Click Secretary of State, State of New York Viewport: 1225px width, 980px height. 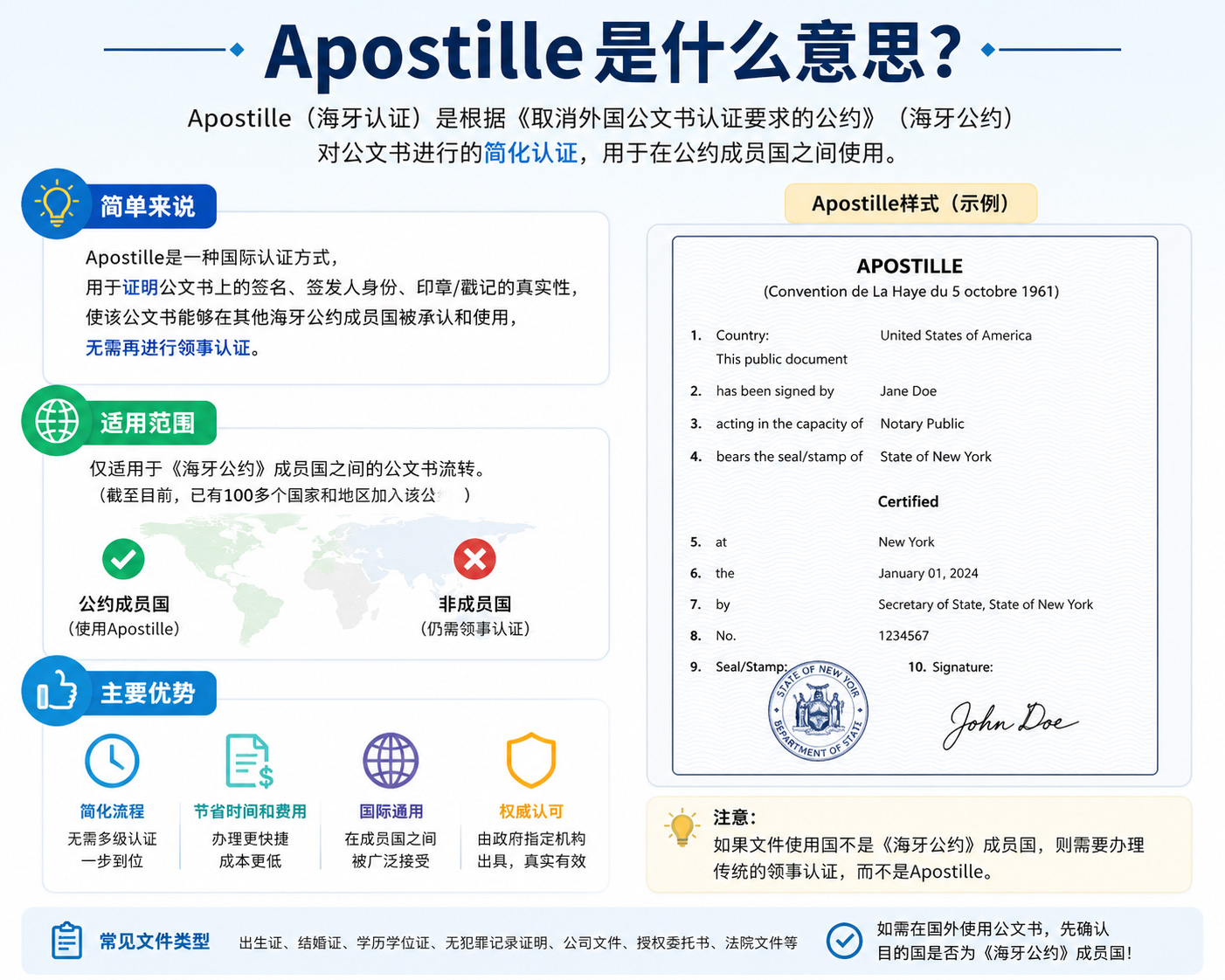click(986, 604)
